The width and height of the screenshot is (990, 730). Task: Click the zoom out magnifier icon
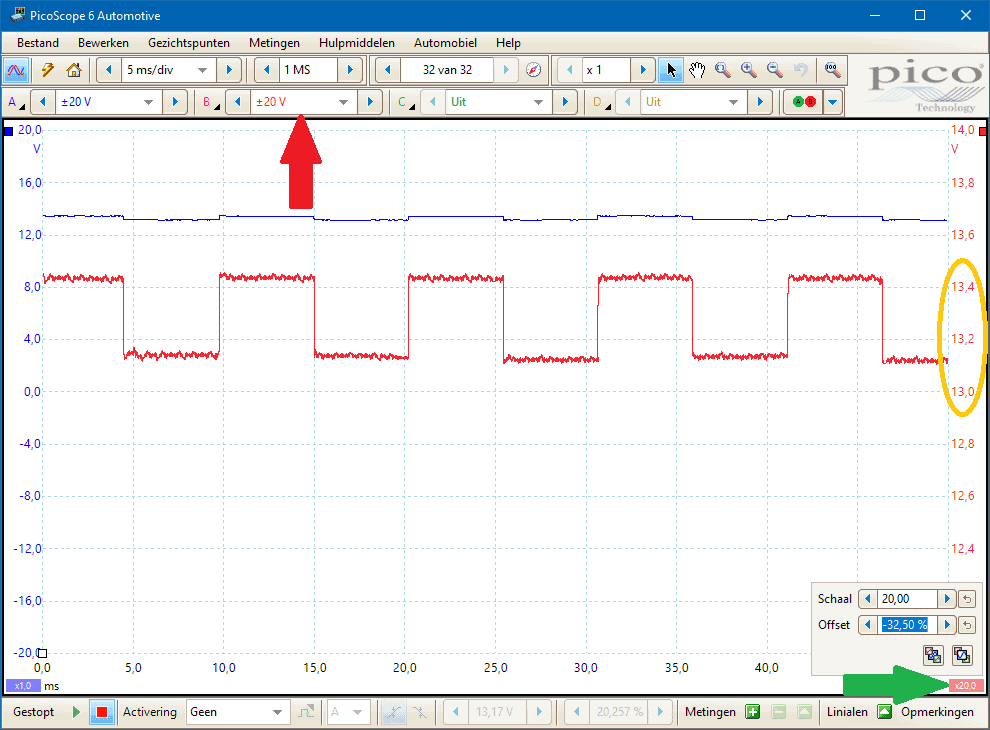pyautogui.click(x=774, y=70)
